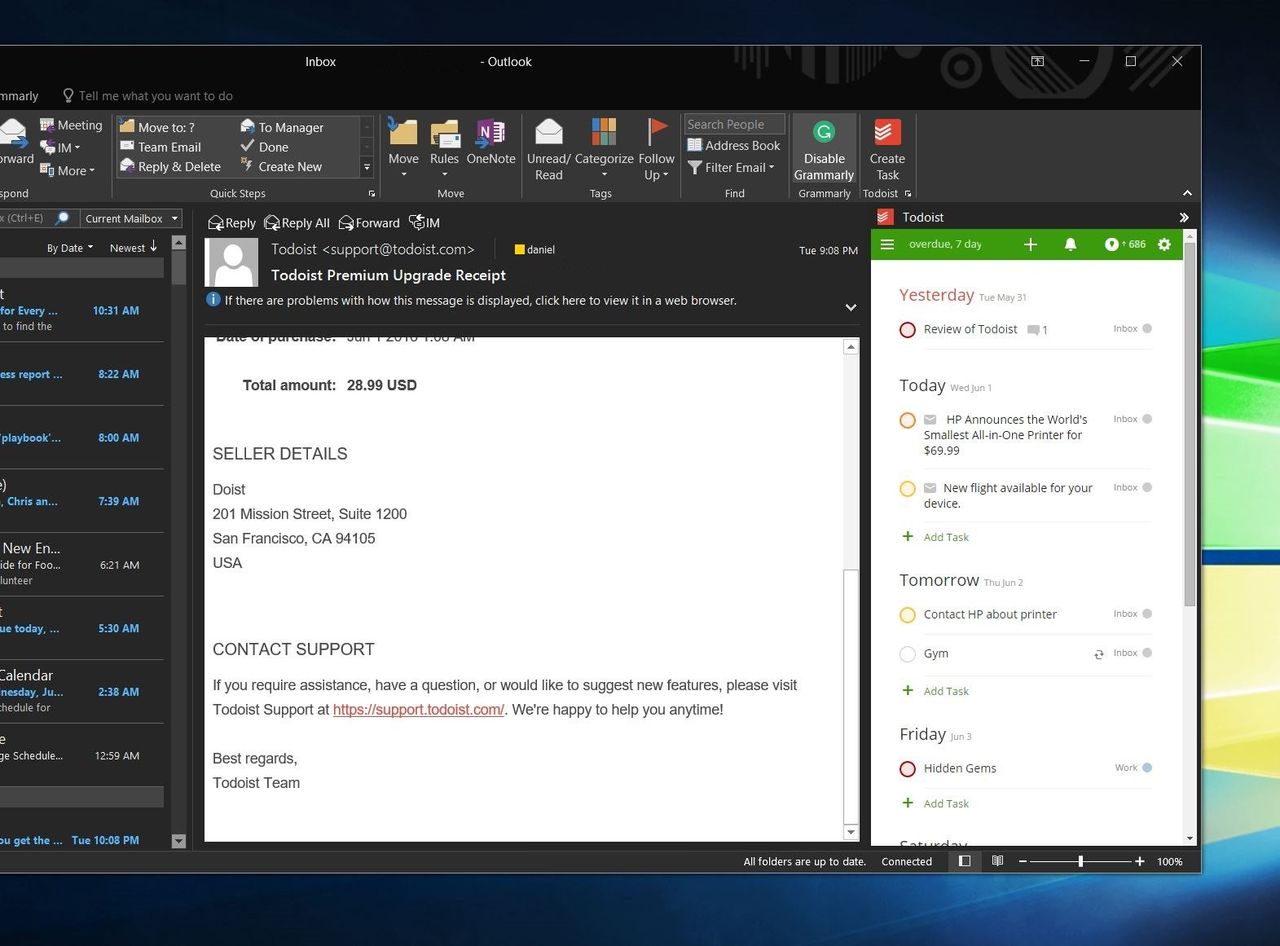Switch to Reading view in status bar
The image size is (1280, 946).
coord(997,861)
